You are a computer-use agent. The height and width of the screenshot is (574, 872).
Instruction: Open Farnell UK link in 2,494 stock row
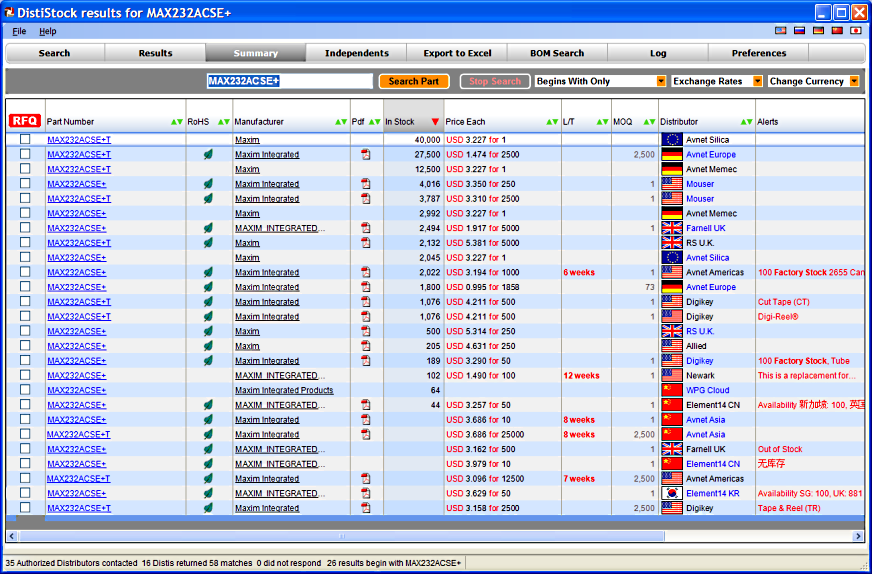pyautogui.click(x=706, y=228)
